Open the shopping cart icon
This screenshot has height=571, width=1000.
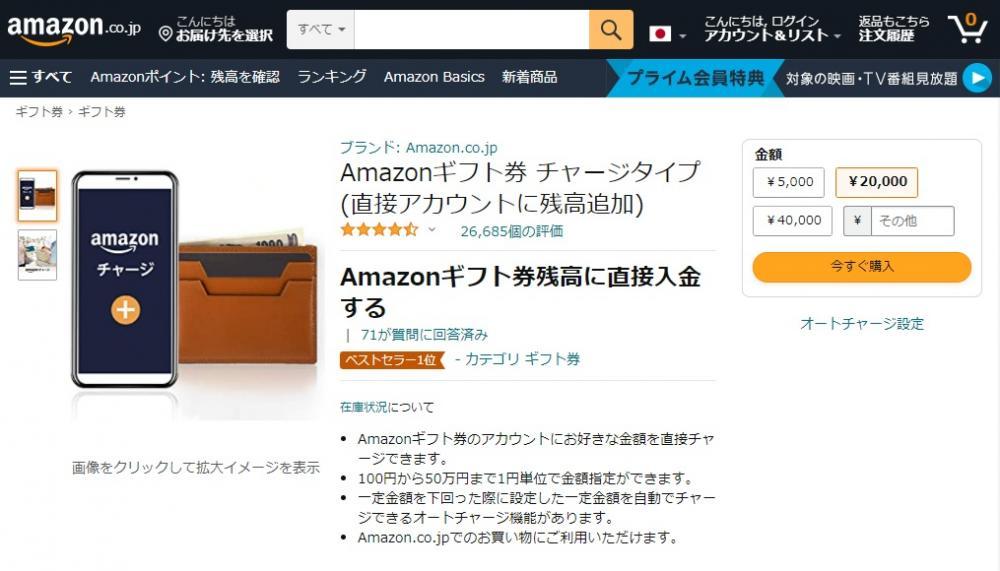pos(967,29)
